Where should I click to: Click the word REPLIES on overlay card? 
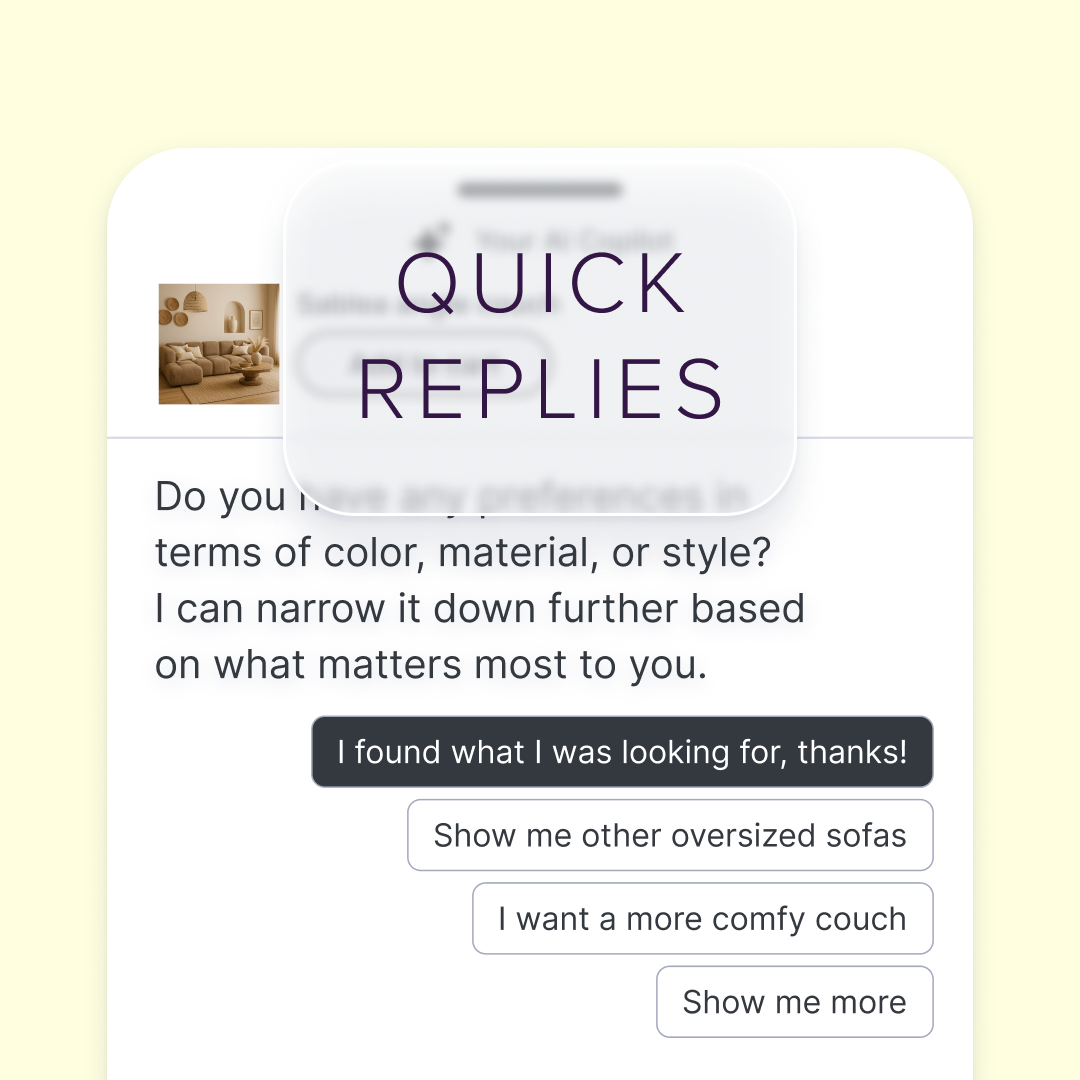pyautogui.click(x=541, y=389)
